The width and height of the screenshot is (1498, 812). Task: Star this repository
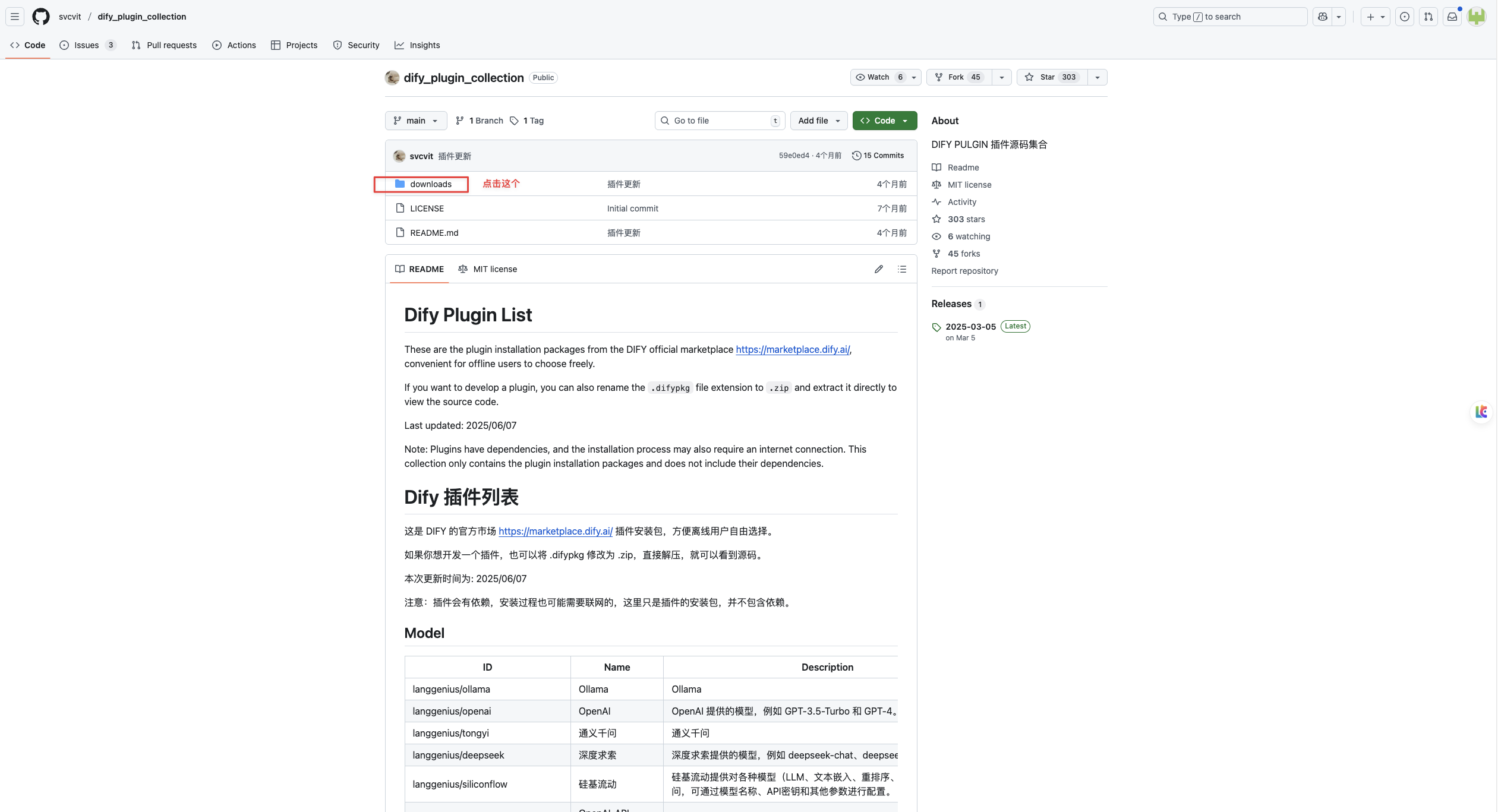(x=1052, y=77)
